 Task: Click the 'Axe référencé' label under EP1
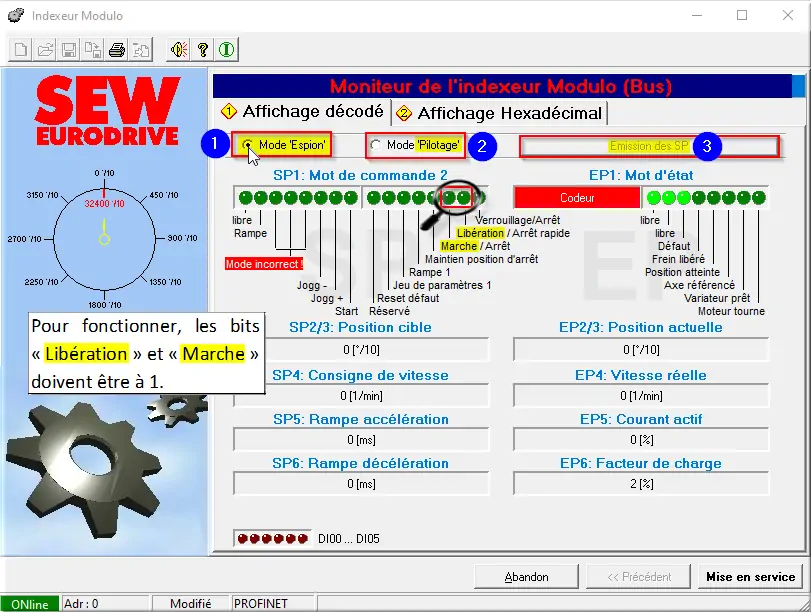699,285
